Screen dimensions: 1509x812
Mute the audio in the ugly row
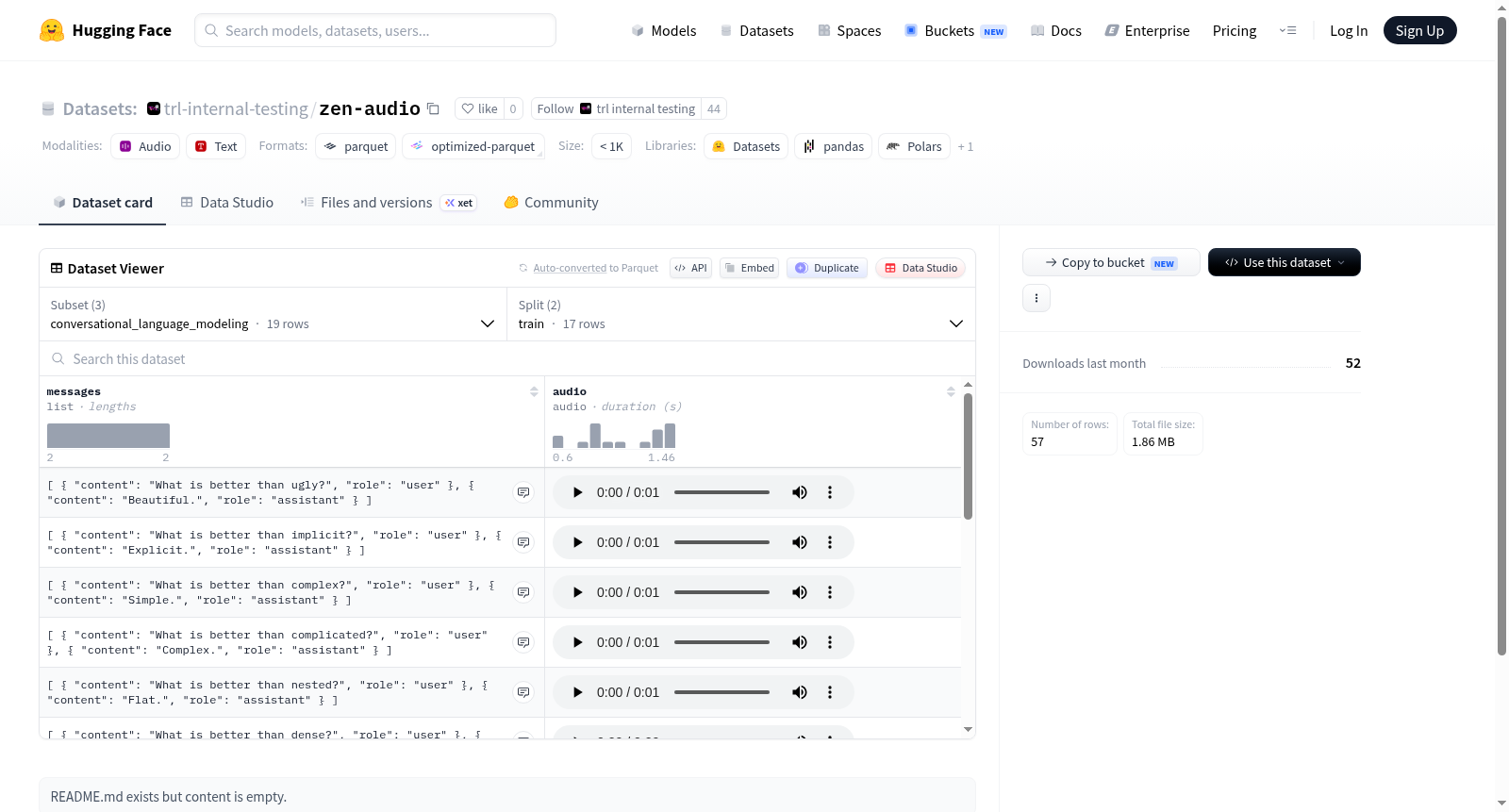800,492
